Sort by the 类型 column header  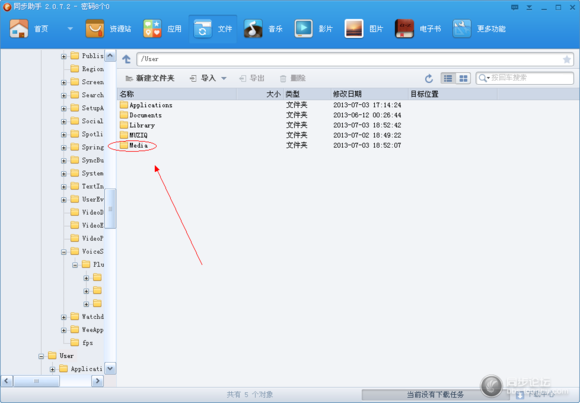pos(307,94)
